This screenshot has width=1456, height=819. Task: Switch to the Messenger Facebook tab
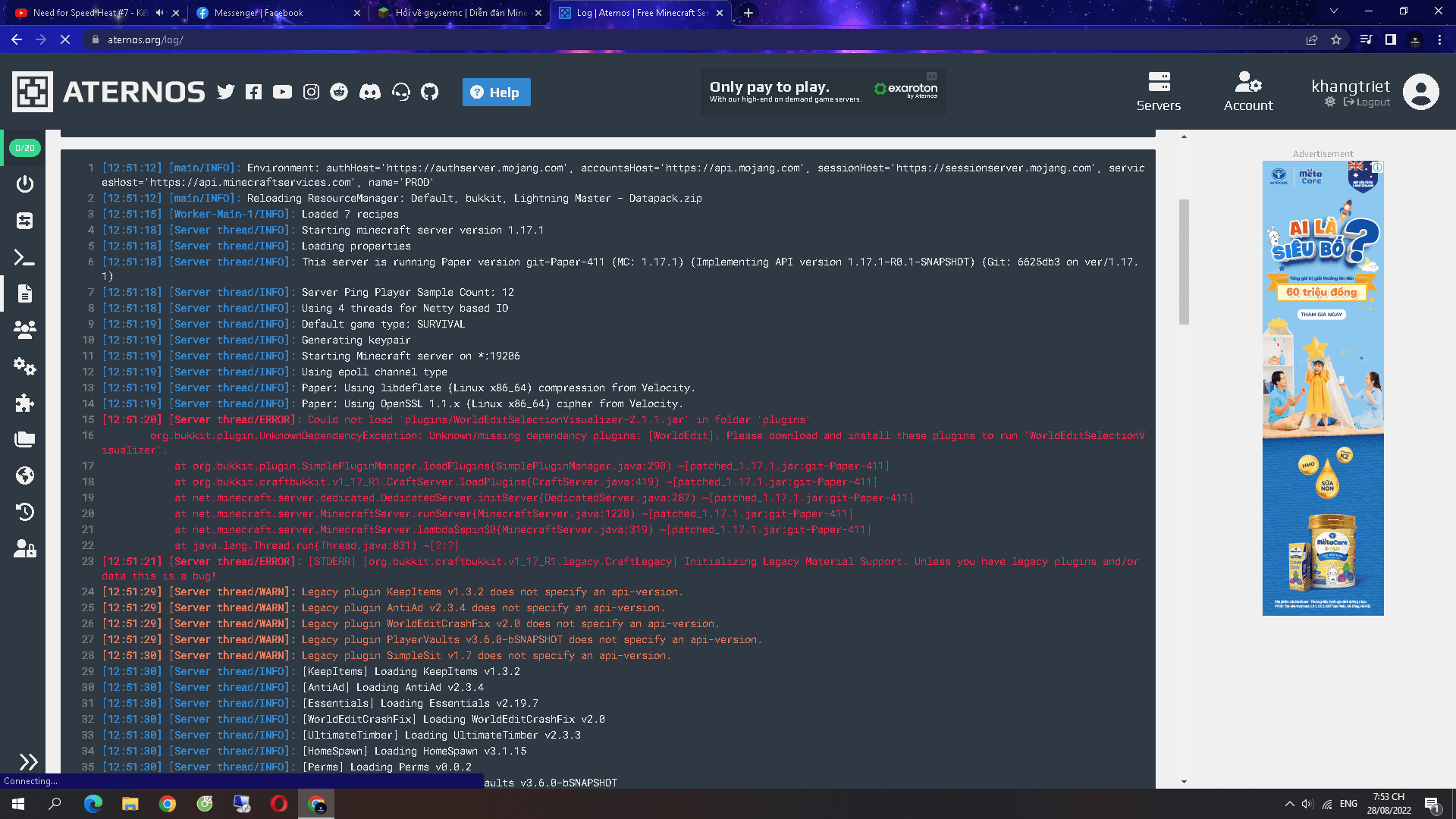(258, 13)
